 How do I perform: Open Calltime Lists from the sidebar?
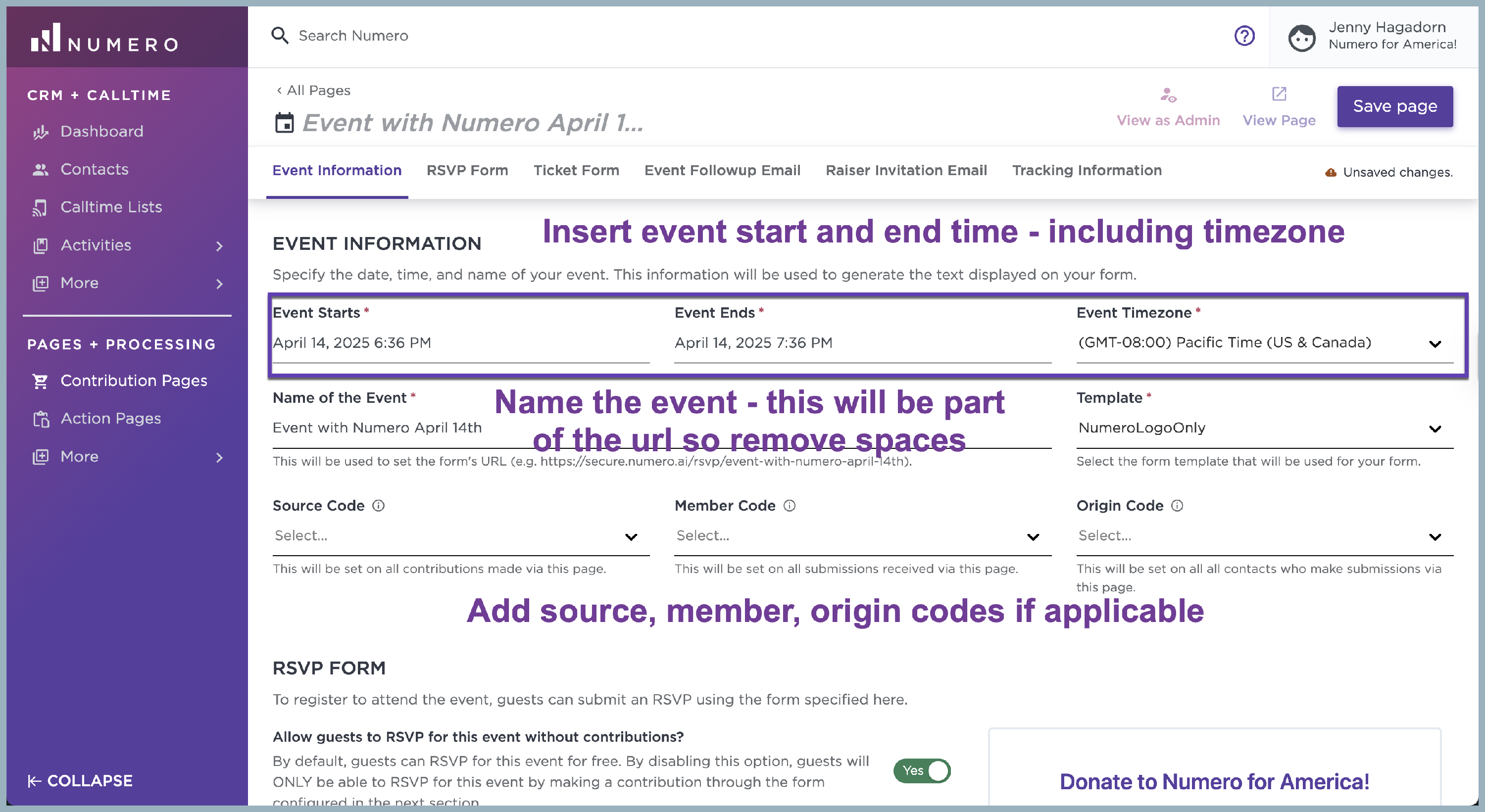click(x=111, y=207)
